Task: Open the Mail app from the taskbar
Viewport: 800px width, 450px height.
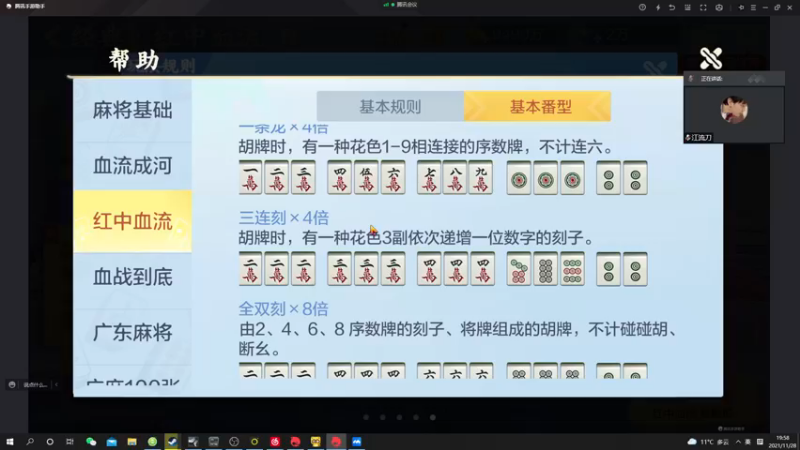Action: click(x=111, y=442)
